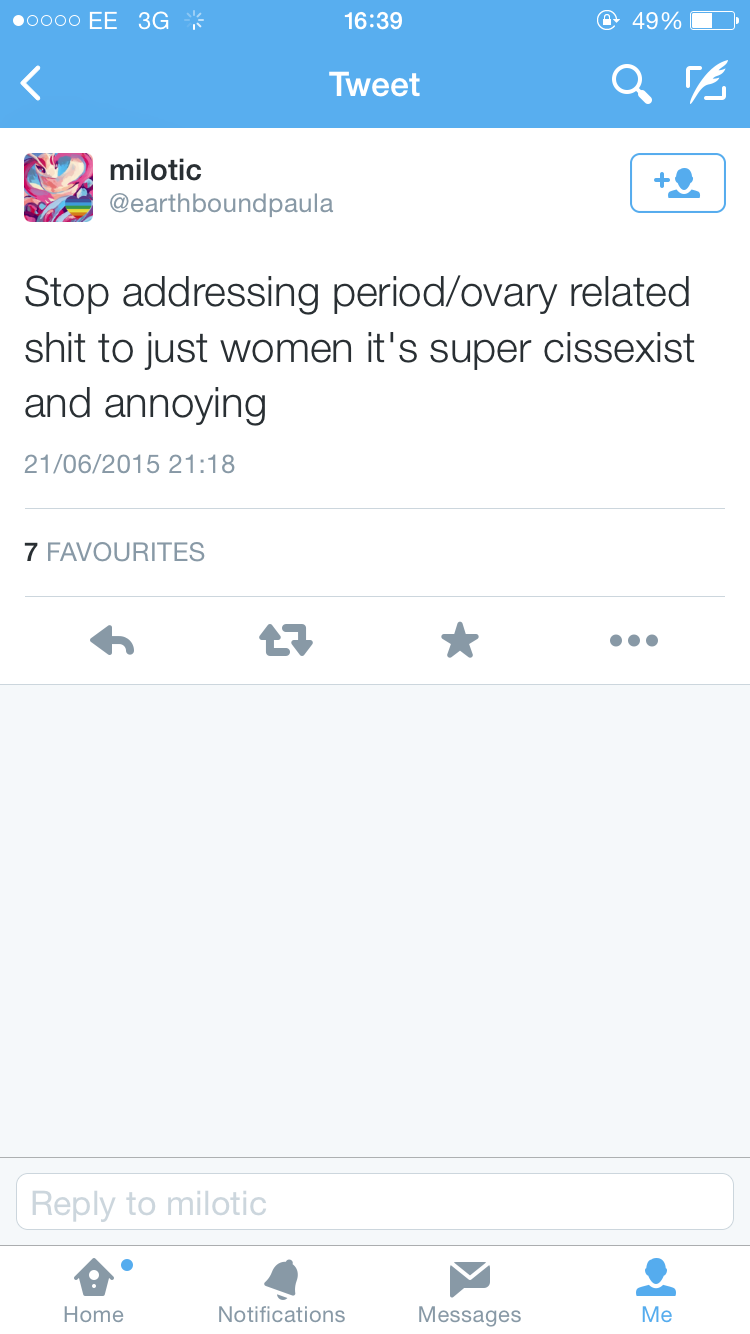This screenshot has height=1334, width=750.
Task: Go to the Messages tab
Action: (469, 1290)
